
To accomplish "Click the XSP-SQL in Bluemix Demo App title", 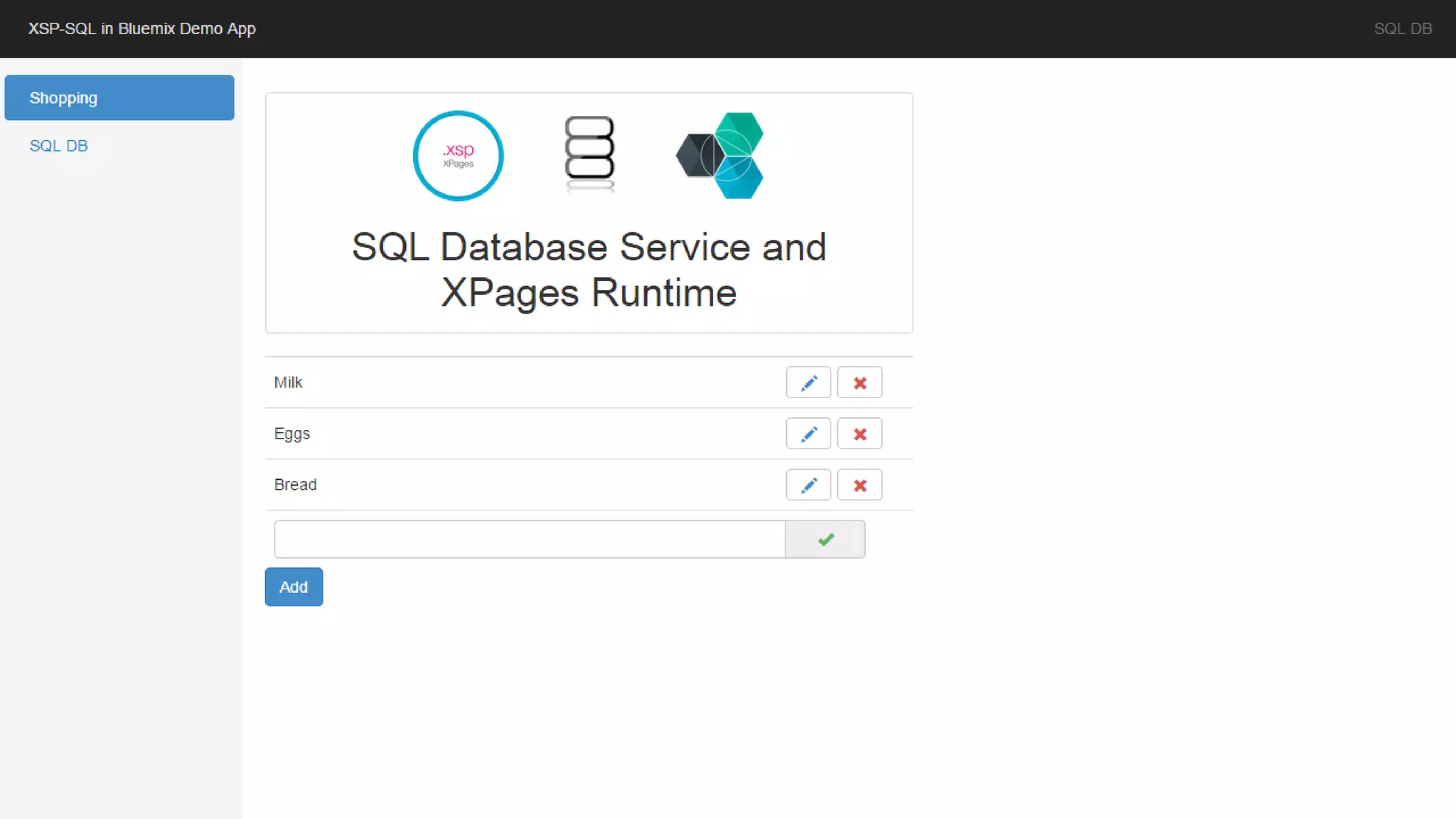I will tap(141, 28).
